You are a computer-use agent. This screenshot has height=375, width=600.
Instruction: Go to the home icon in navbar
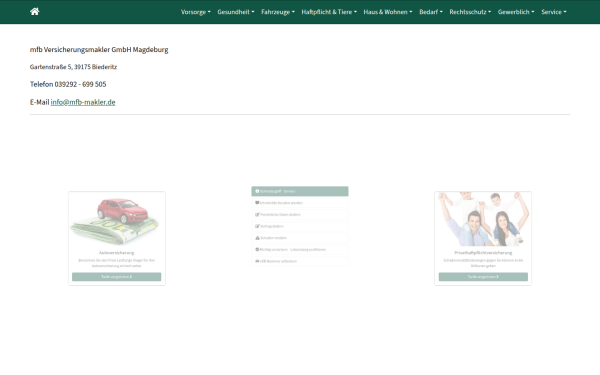[x=34, y=11]
